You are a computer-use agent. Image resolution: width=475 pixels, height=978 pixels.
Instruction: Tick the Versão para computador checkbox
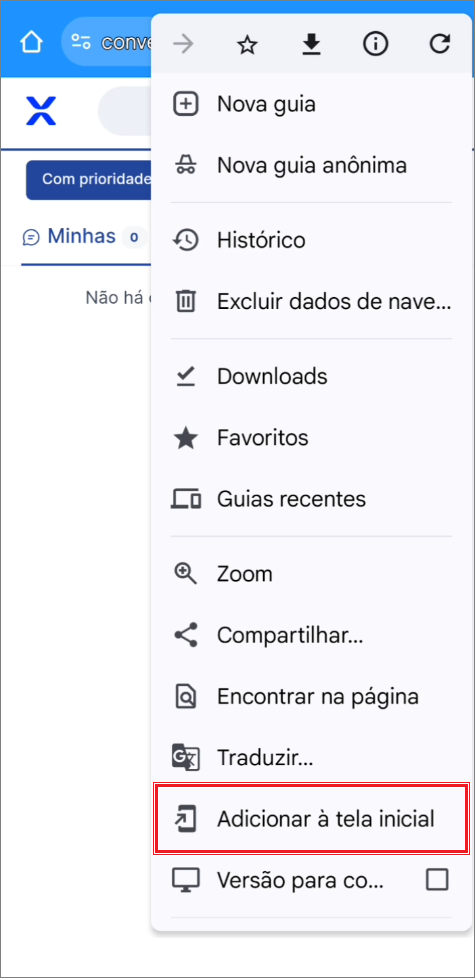coord(437,880)
